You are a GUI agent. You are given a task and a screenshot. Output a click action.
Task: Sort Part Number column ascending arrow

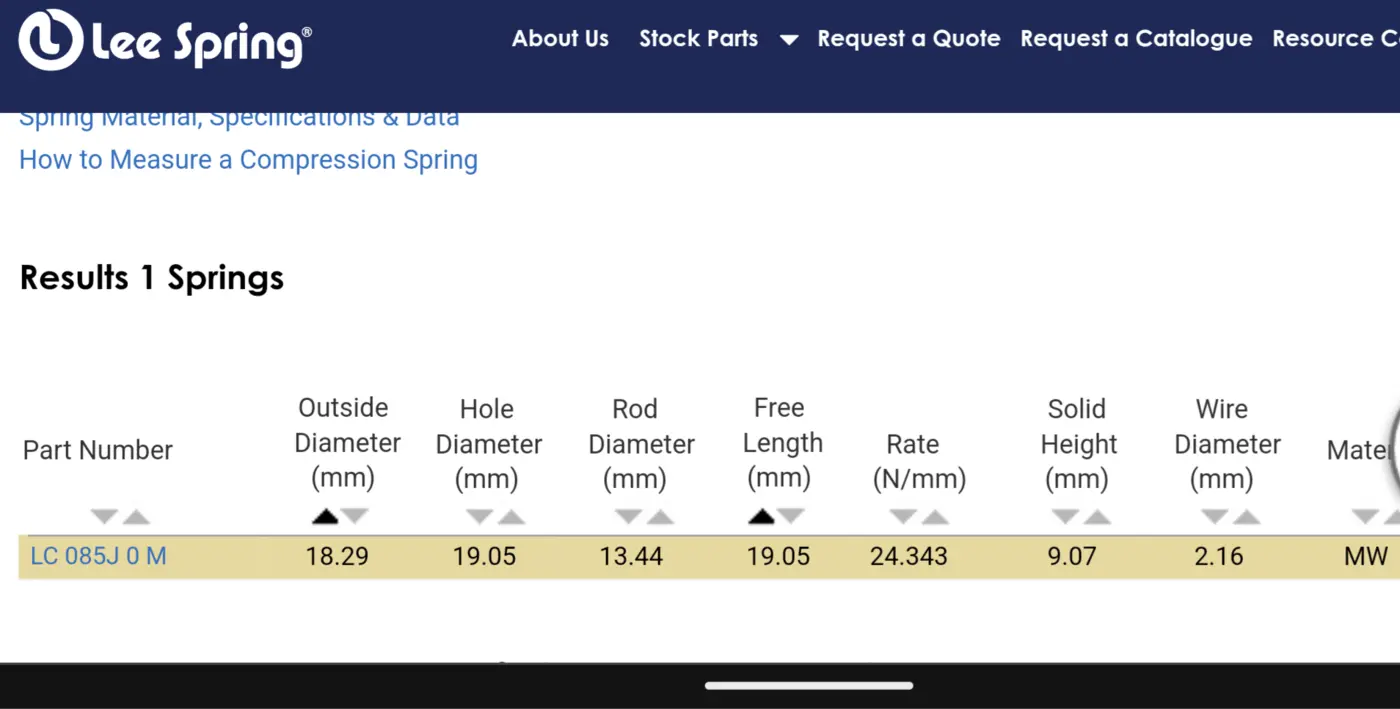[136, 517]
